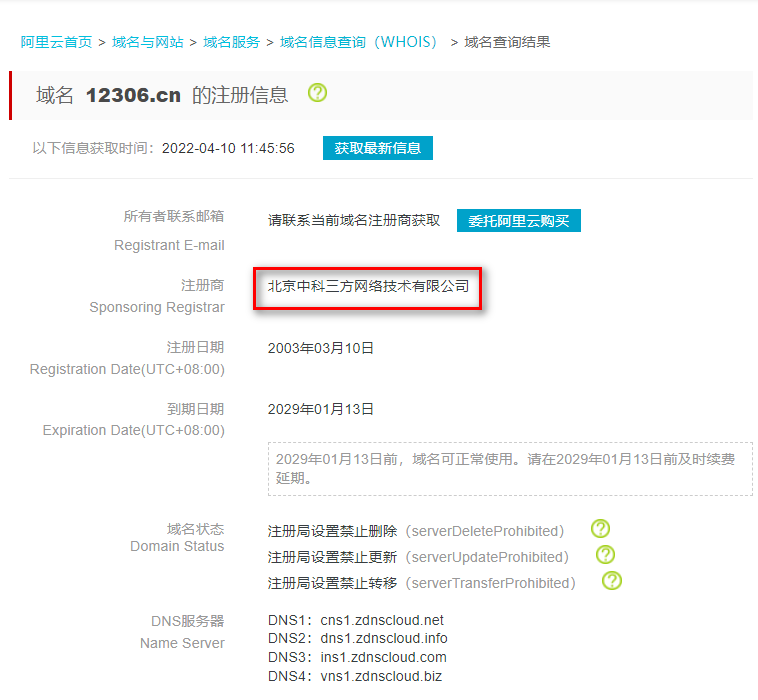758x700 pixels.
Task: Select expiration date 2029年01月13日
Action: tap(321, 409)
